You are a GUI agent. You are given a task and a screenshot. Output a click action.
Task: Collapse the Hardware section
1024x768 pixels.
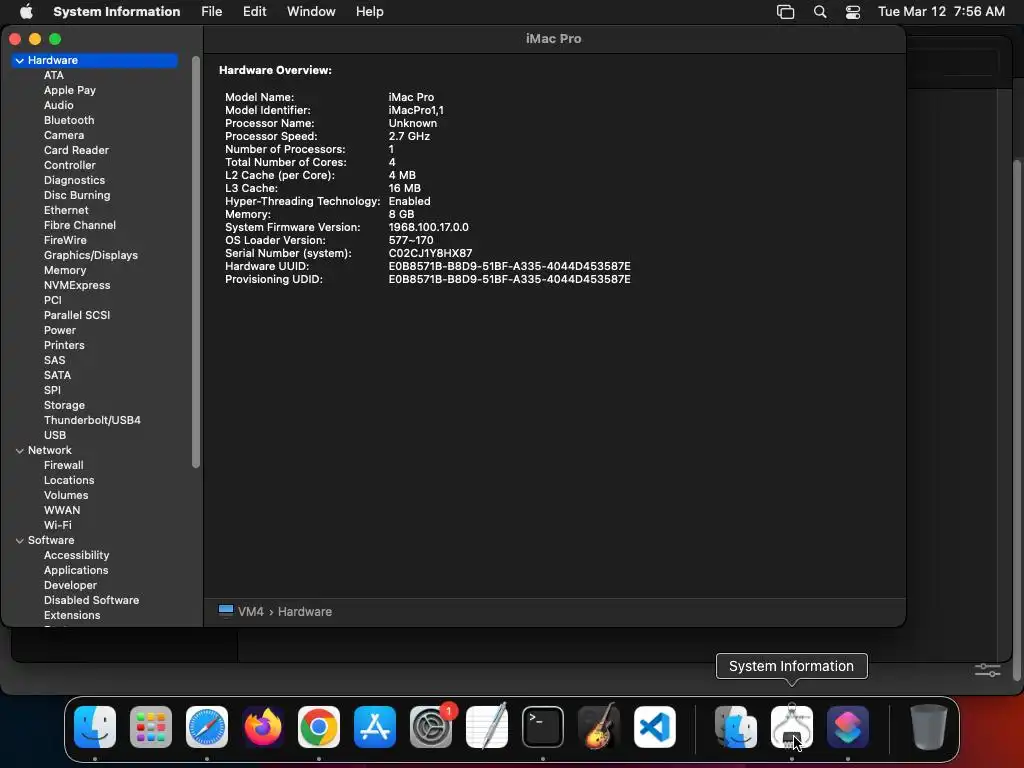pyautogui.click(x=20, y=60)
